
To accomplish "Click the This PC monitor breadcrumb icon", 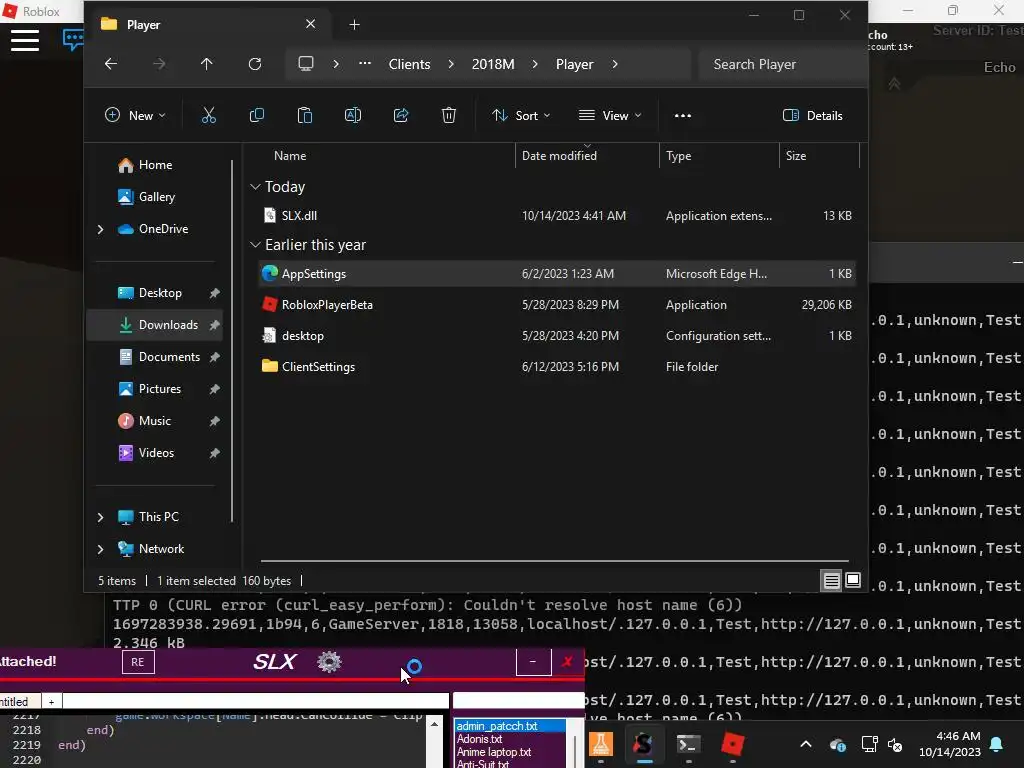I will 306,64.
